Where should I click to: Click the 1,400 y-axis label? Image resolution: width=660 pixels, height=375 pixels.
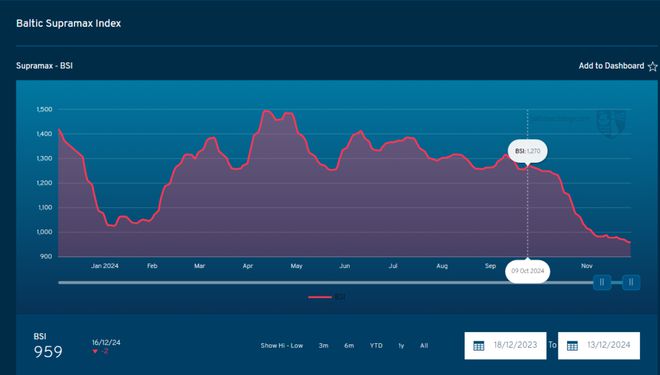pos(44,134)
